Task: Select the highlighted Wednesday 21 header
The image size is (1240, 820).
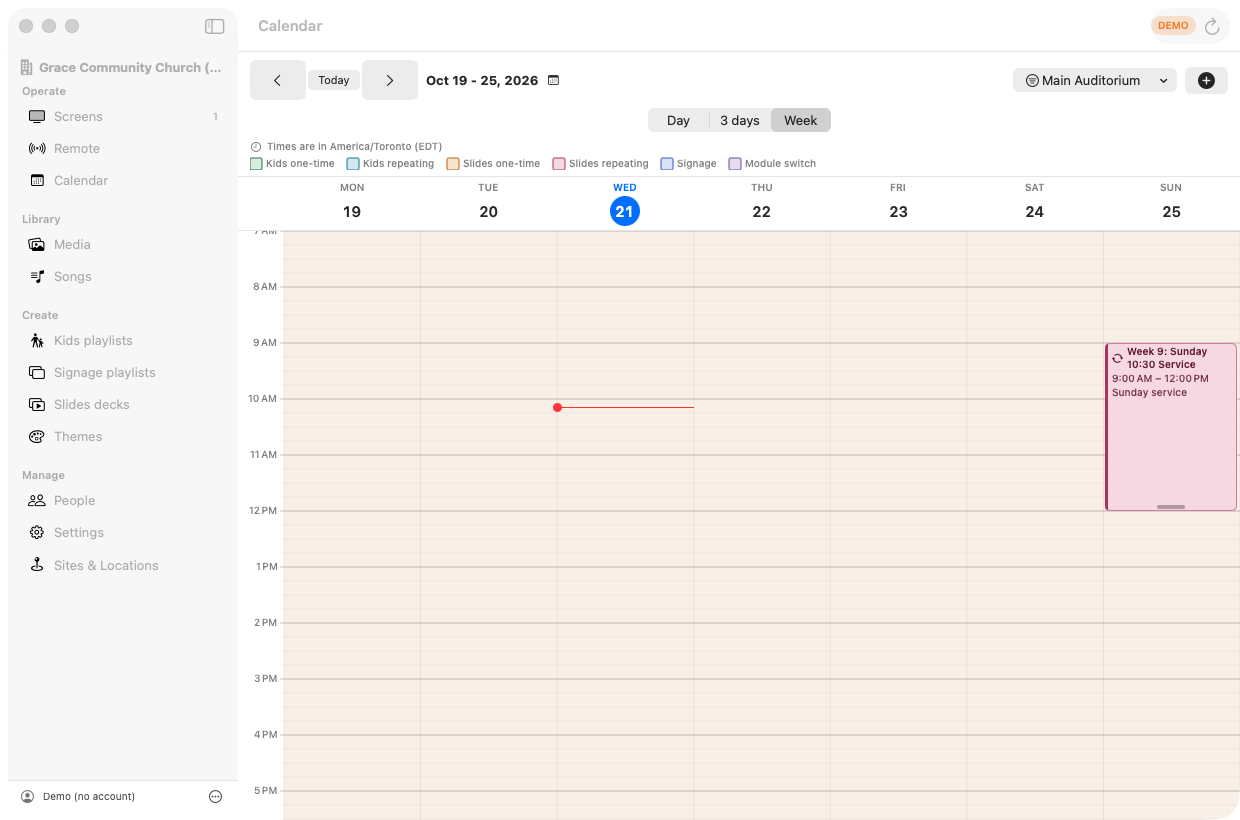Action: [x=625, y=202]
